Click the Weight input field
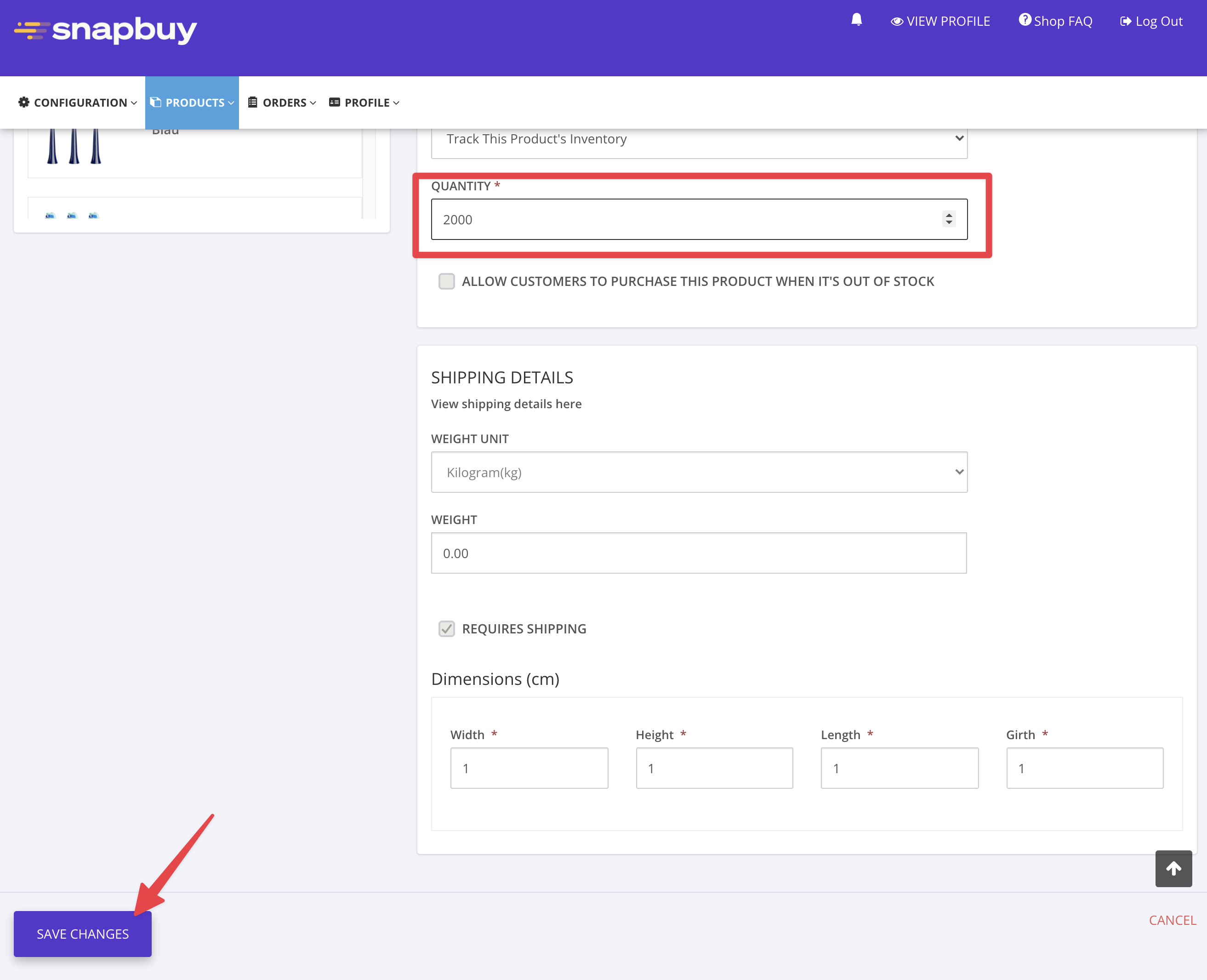The image size is (1207, 980). pos(698,553)
